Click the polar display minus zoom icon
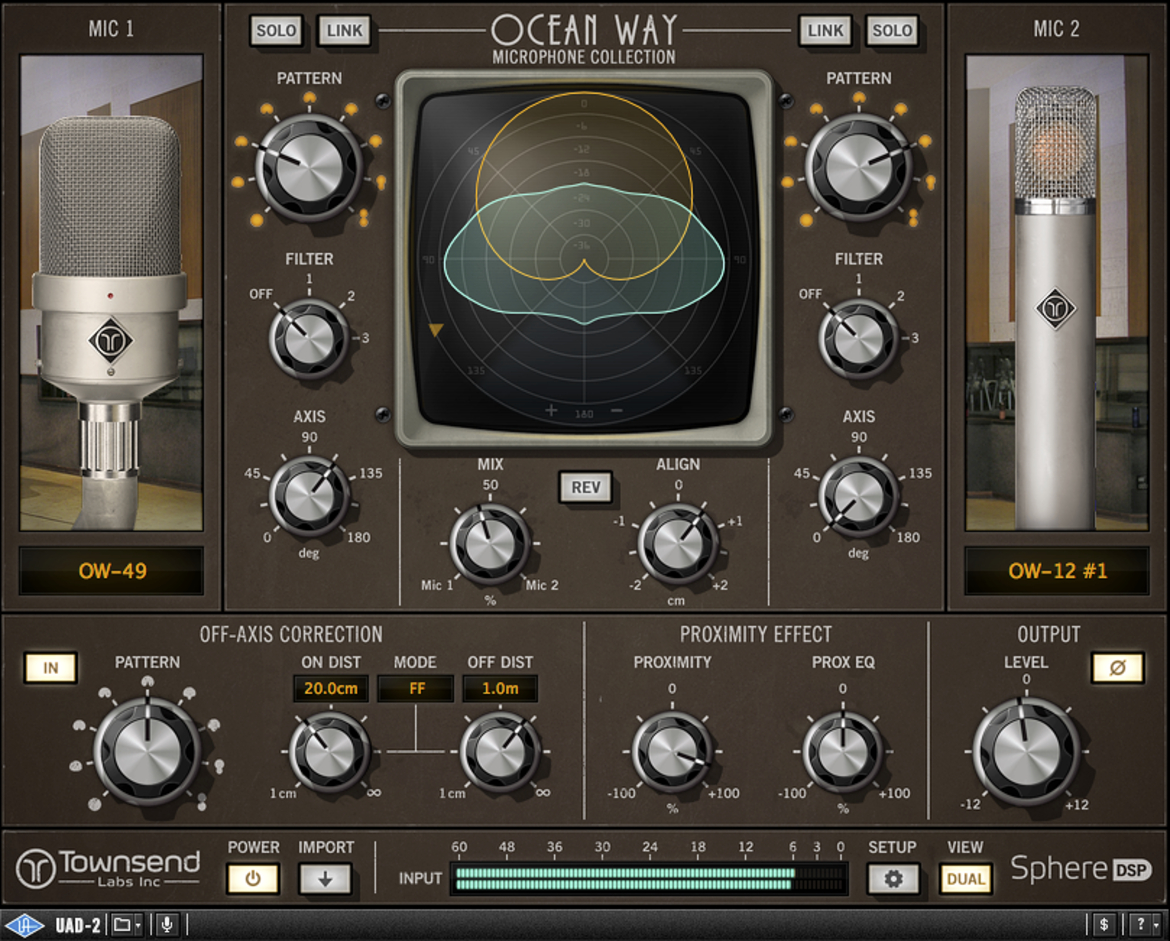The image size is (1170, 941). [617, 410]
